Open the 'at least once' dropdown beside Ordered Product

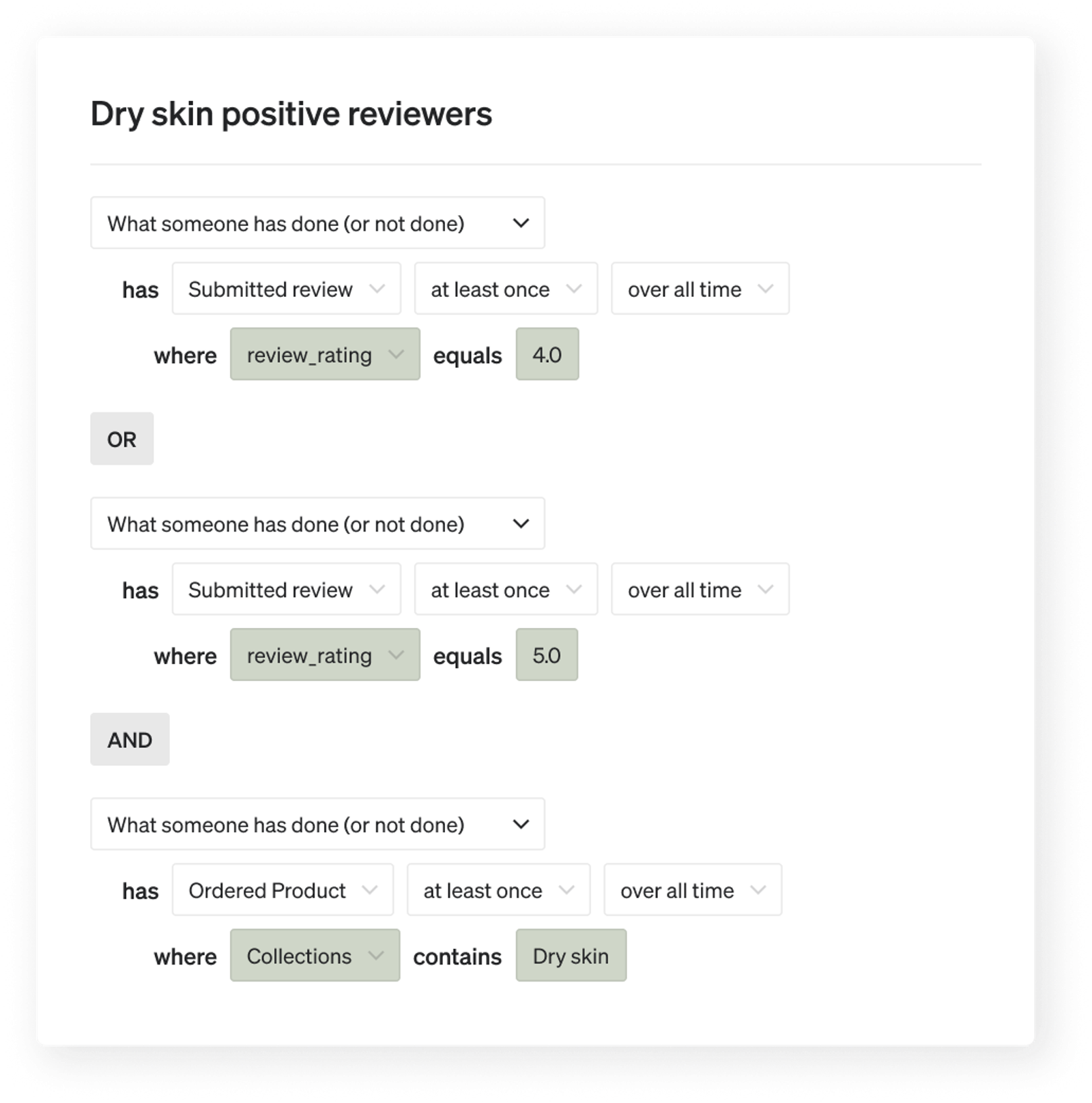point(498,889)
